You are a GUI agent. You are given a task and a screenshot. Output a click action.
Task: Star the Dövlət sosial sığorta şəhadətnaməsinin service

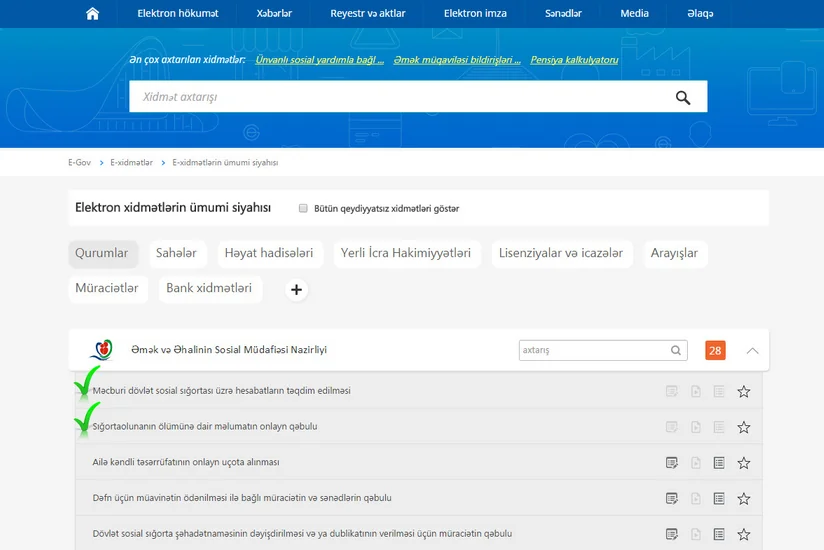[744, 534]
